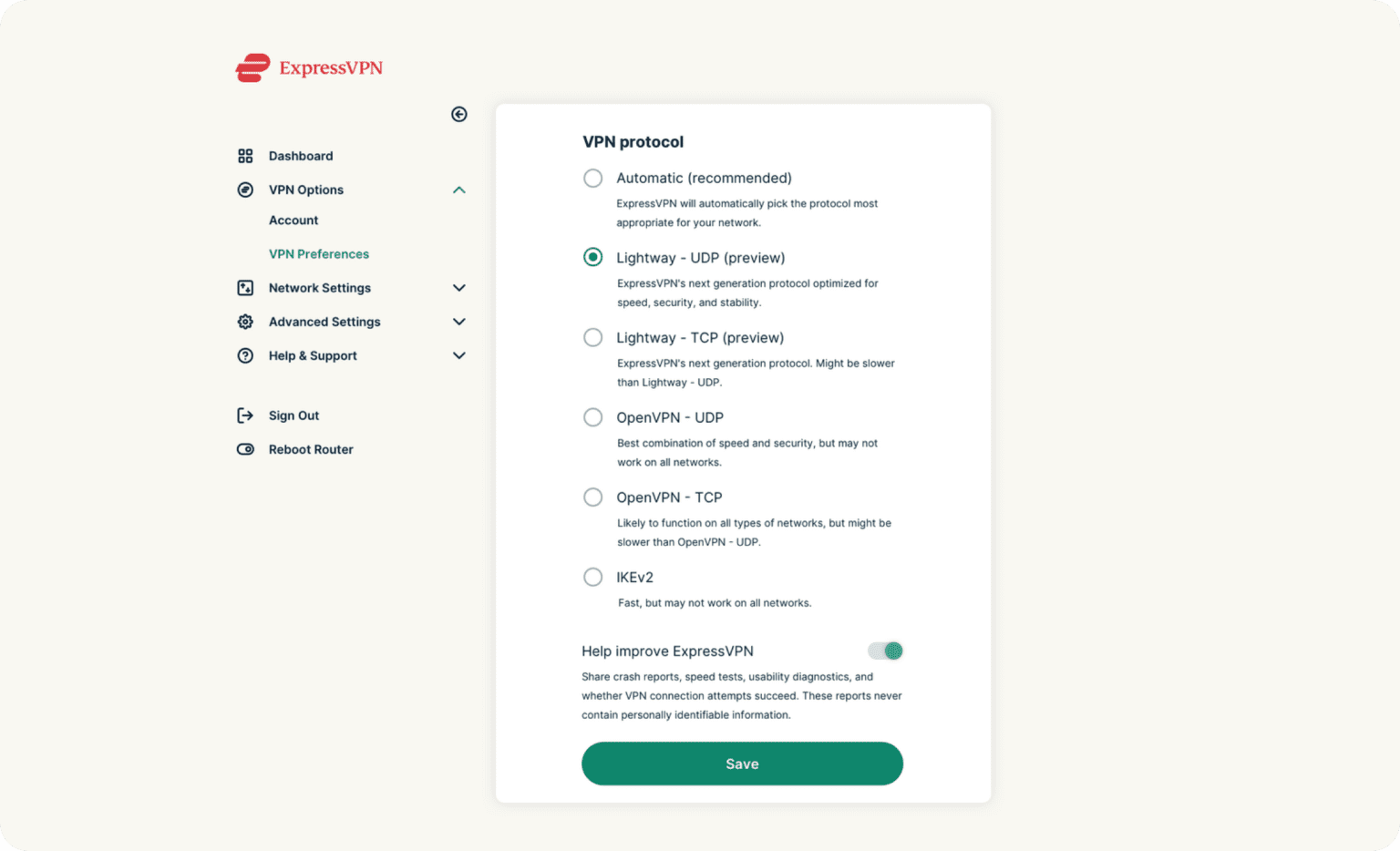Click the back arrow to collapse sidebar

coord(459,114)
